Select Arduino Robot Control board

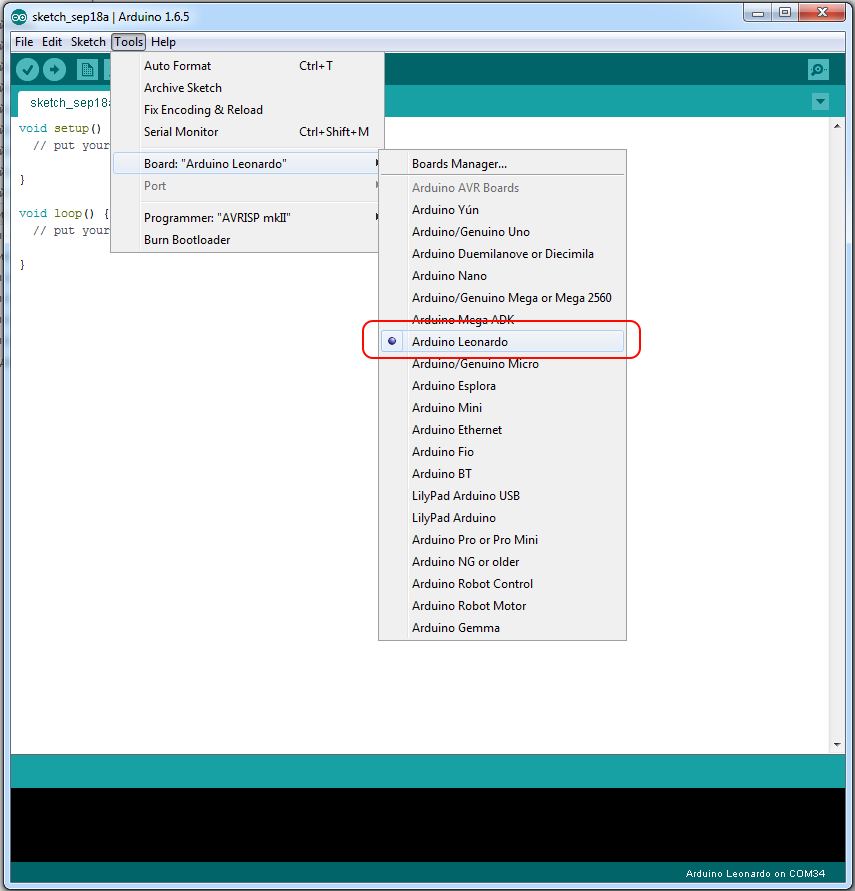[x=502, y=584]
